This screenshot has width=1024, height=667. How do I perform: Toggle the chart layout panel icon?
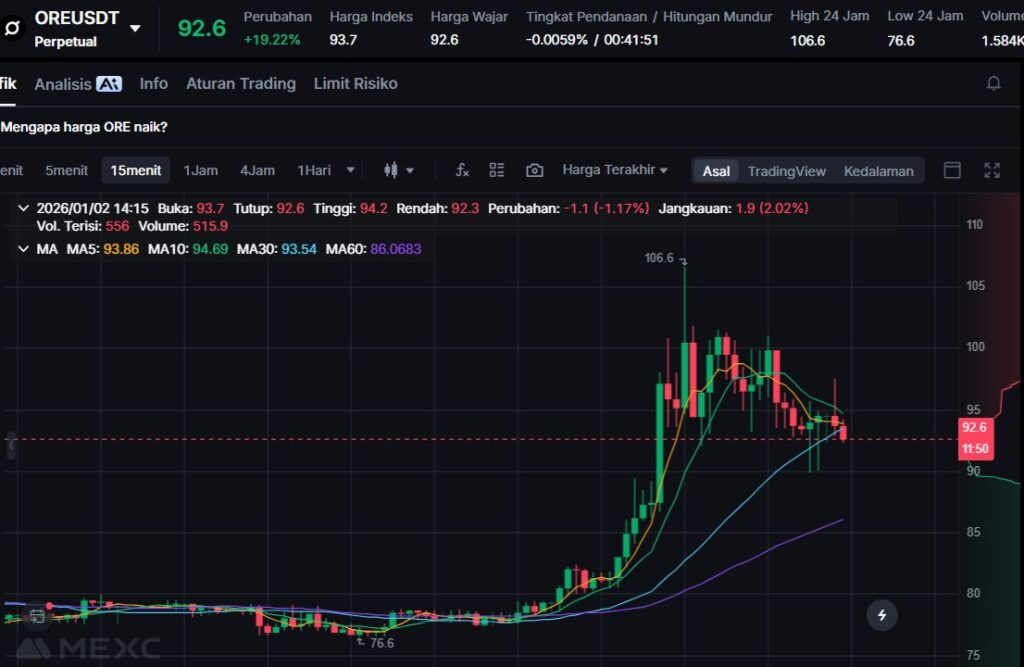tap(952, 170)
